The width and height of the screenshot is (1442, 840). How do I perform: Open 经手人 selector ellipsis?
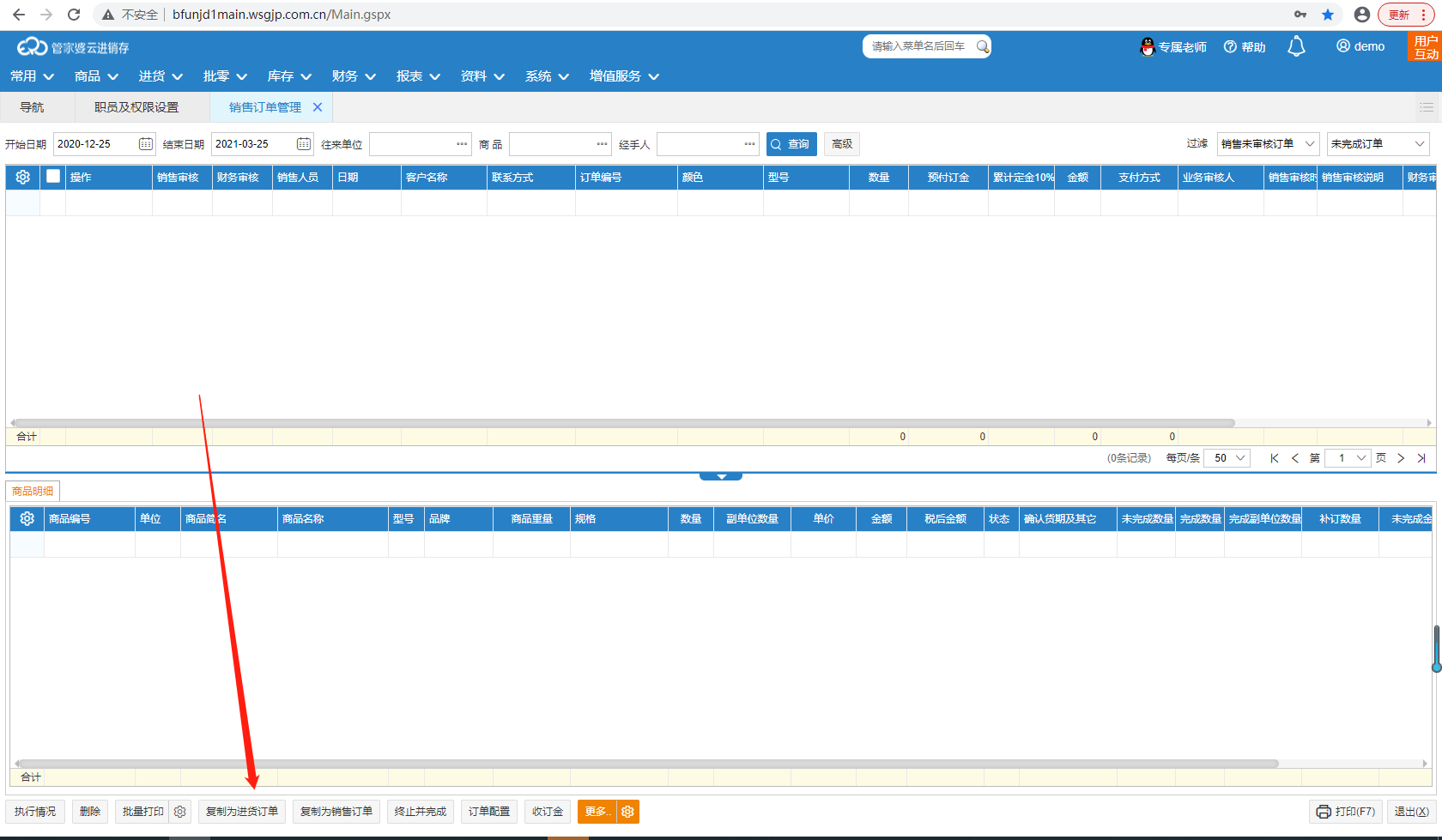pyautogui.click(x=749, y=144)
